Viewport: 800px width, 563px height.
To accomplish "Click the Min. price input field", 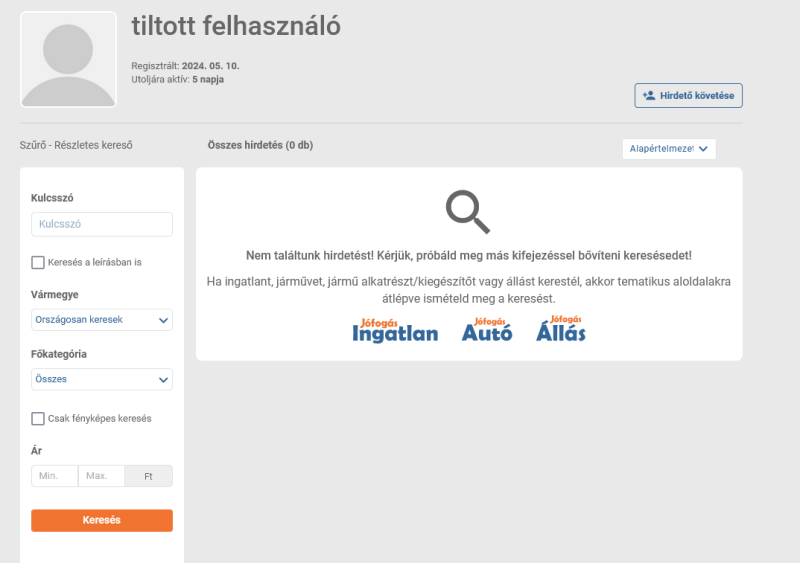I will (x=55, y=476).
